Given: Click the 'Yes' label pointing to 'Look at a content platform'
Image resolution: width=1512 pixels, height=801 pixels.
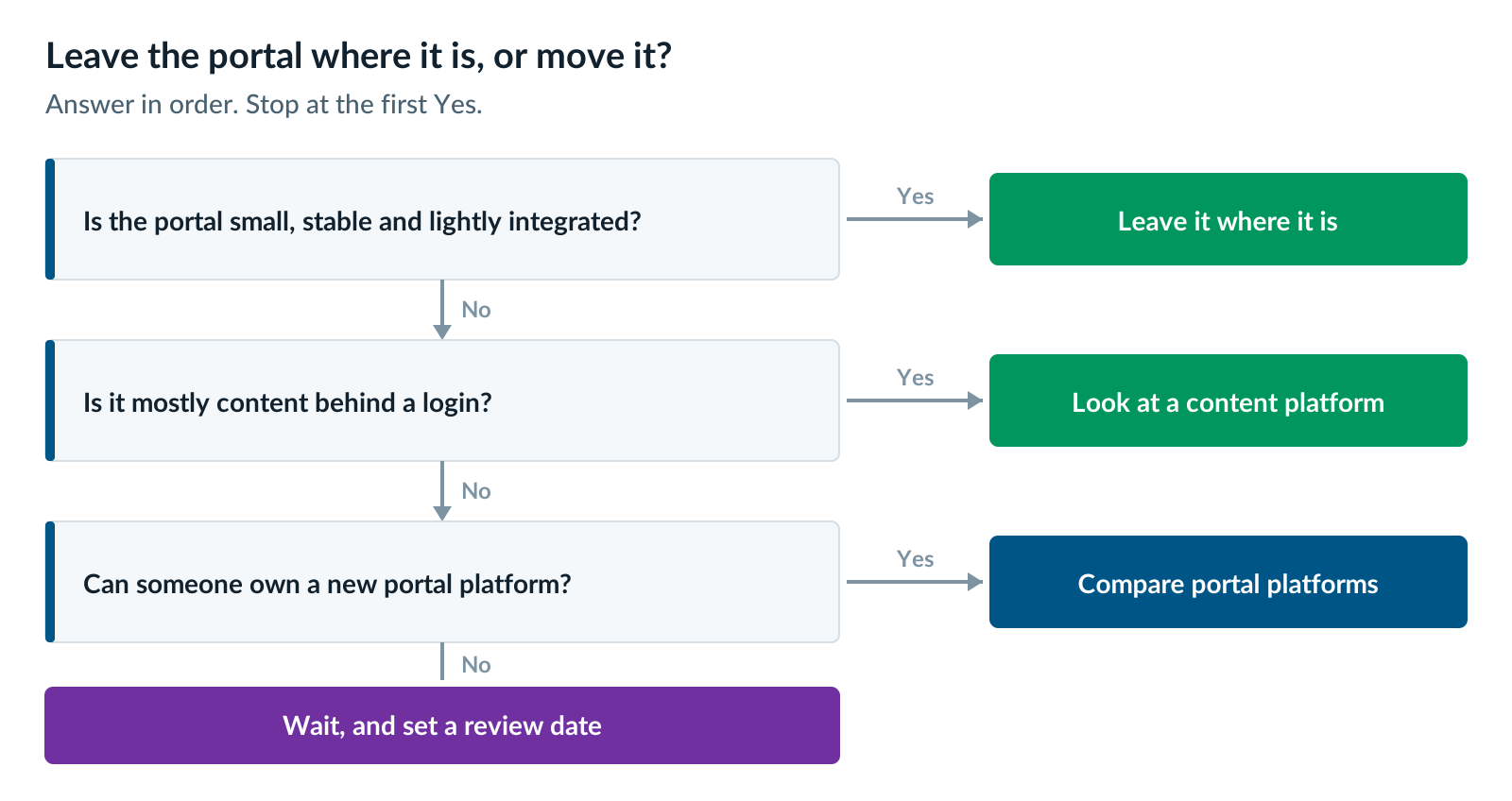Looking at the screenshot, I should click(915, 378).
